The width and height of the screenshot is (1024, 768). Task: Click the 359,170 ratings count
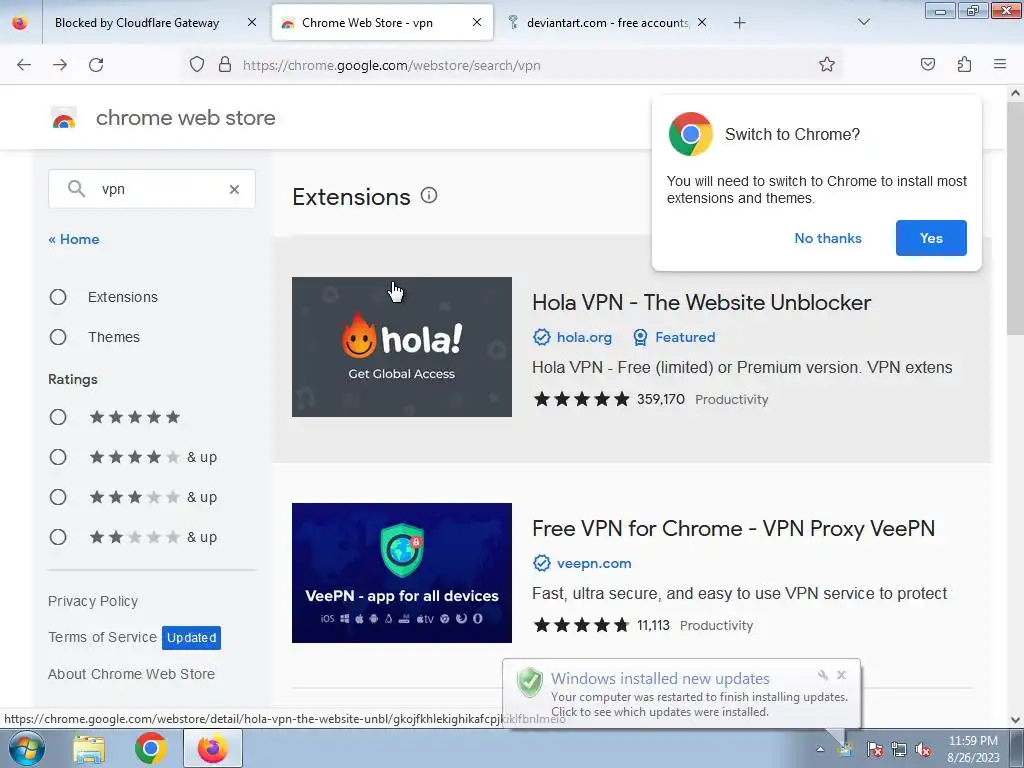(661, 399)
